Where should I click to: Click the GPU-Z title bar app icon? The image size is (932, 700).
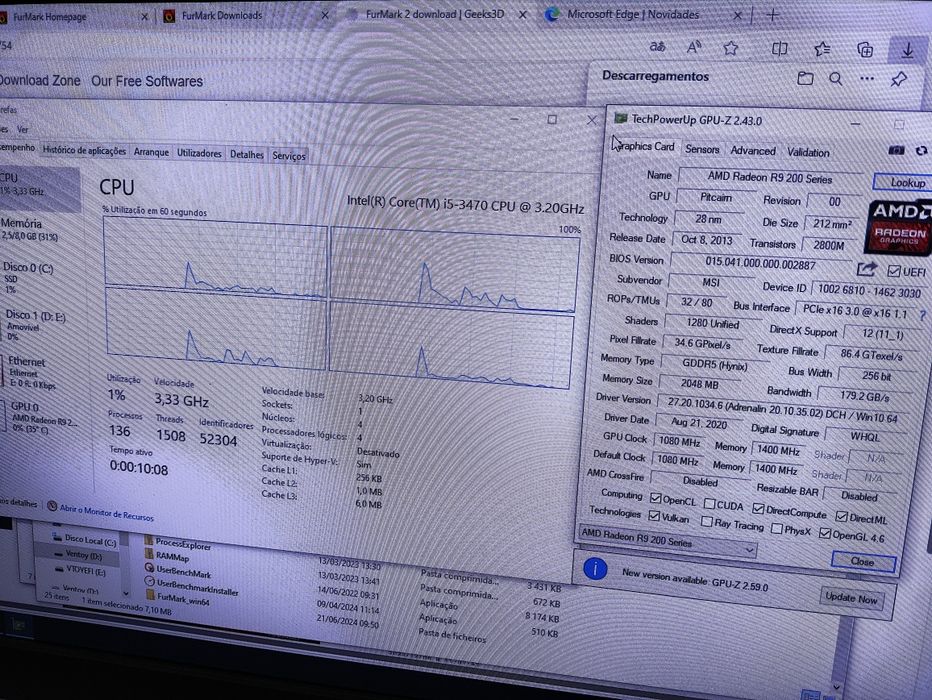click(621, 118)
